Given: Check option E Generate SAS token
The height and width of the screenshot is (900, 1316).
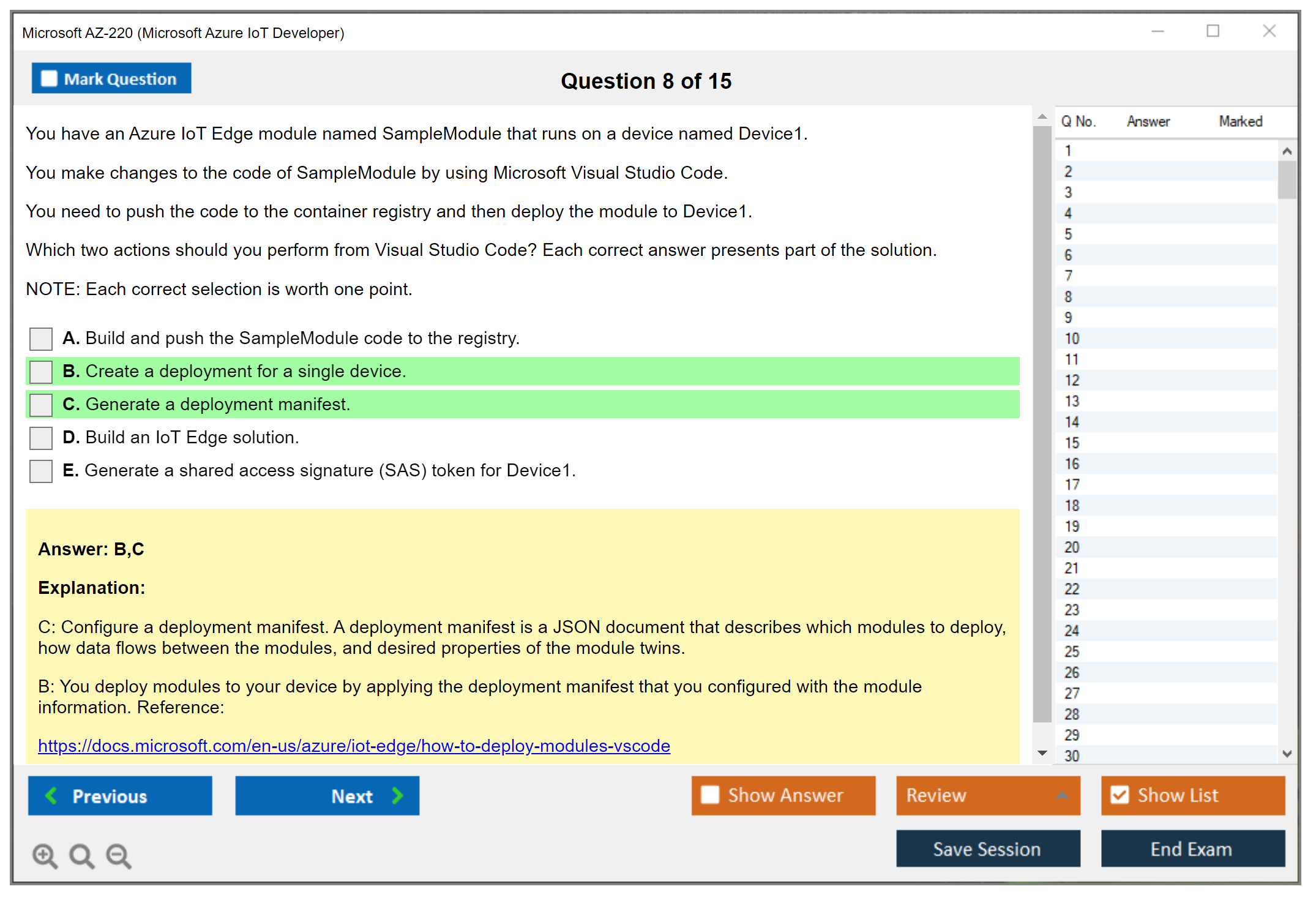Looking at the screenshot, I should (x=41, y=471).
